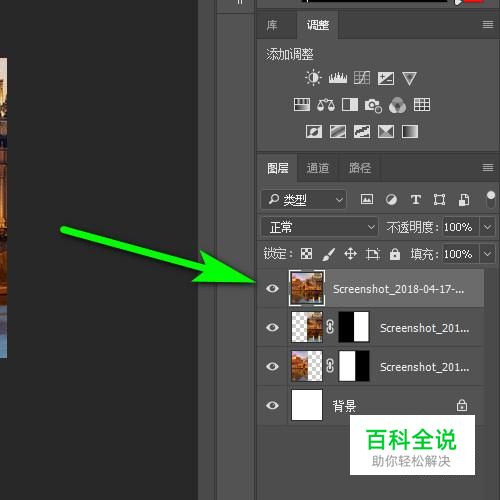Image resolution: width=500 pixels, height=500 pixels.
Task: Add a Color Balance adjustment
Action: tap(326, 105)
